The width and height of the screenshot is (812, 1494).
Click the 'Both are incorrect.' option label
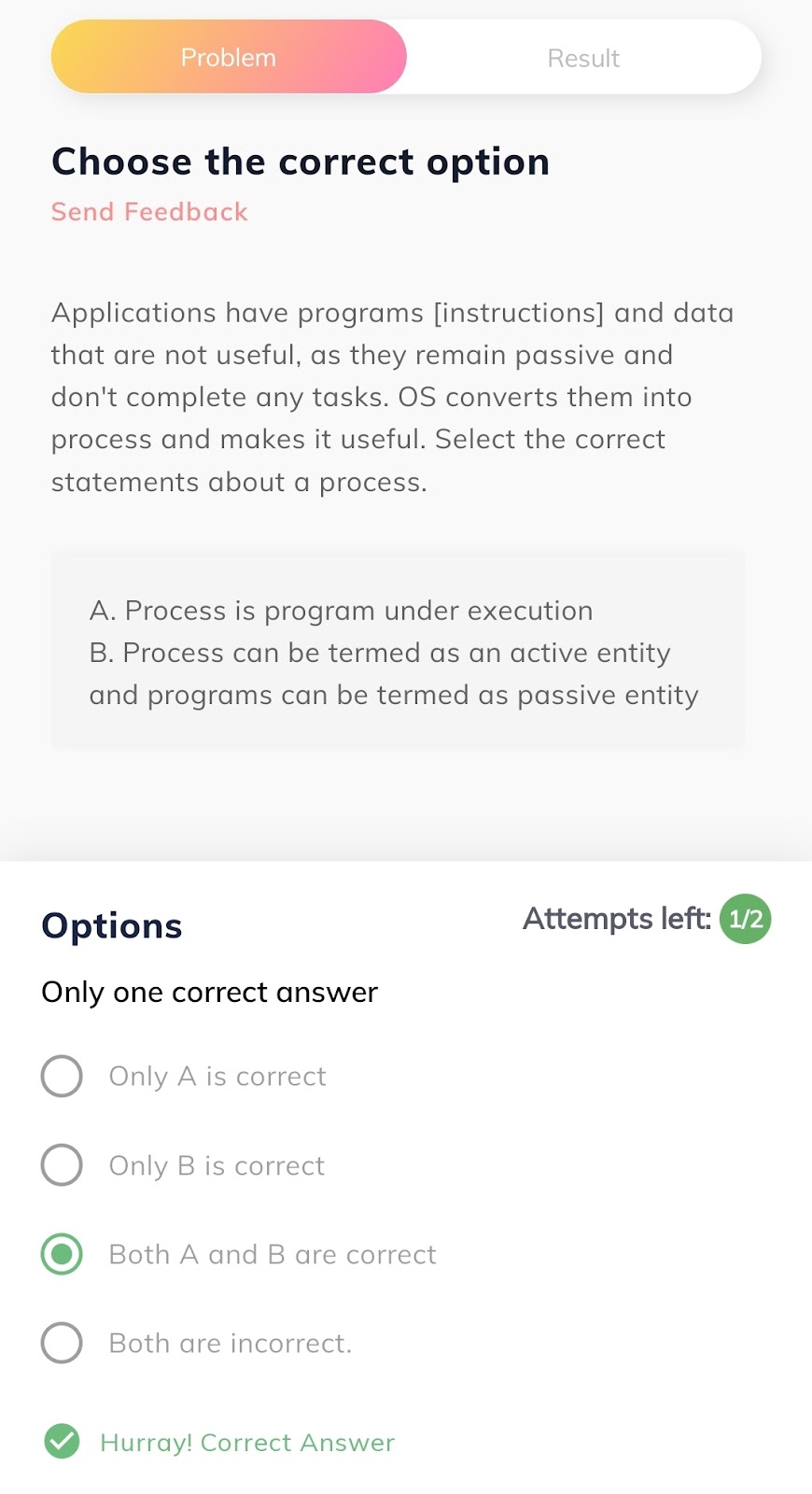[x=231, y=1343]
